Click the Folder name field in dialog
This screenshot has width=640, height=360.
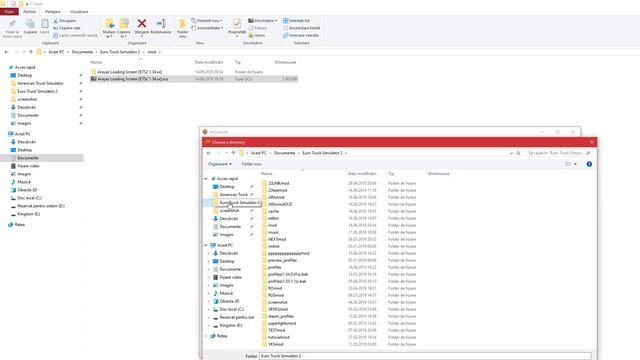pyautogui.click(x=425, y=356)
